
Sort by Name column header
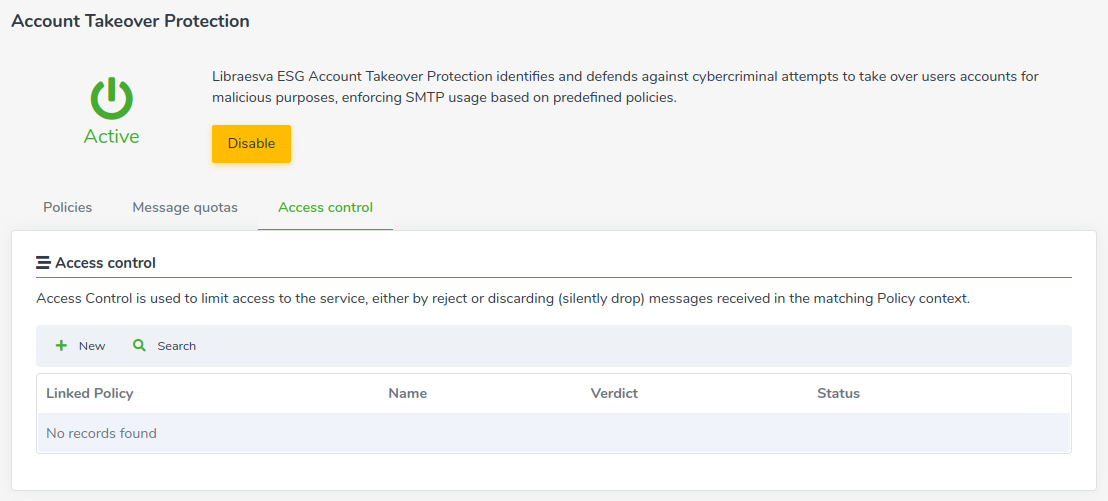[x=408, y=394]
